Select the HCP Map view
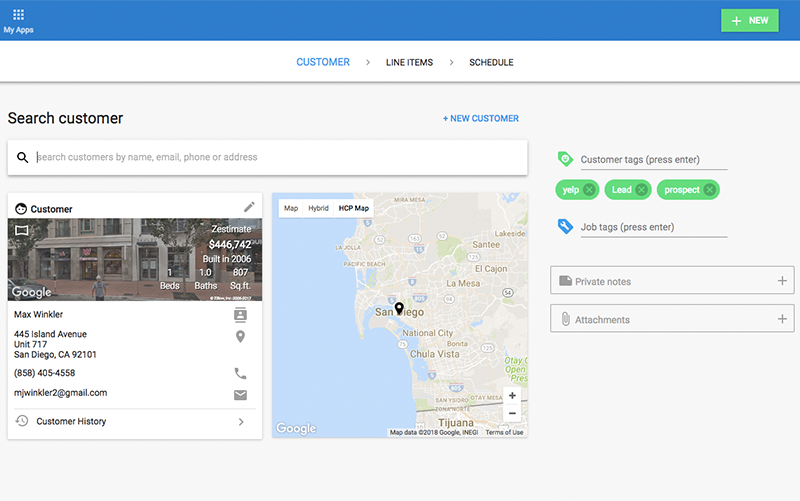The height and width of the screenshot is (501, 800). tap(354, 208)
